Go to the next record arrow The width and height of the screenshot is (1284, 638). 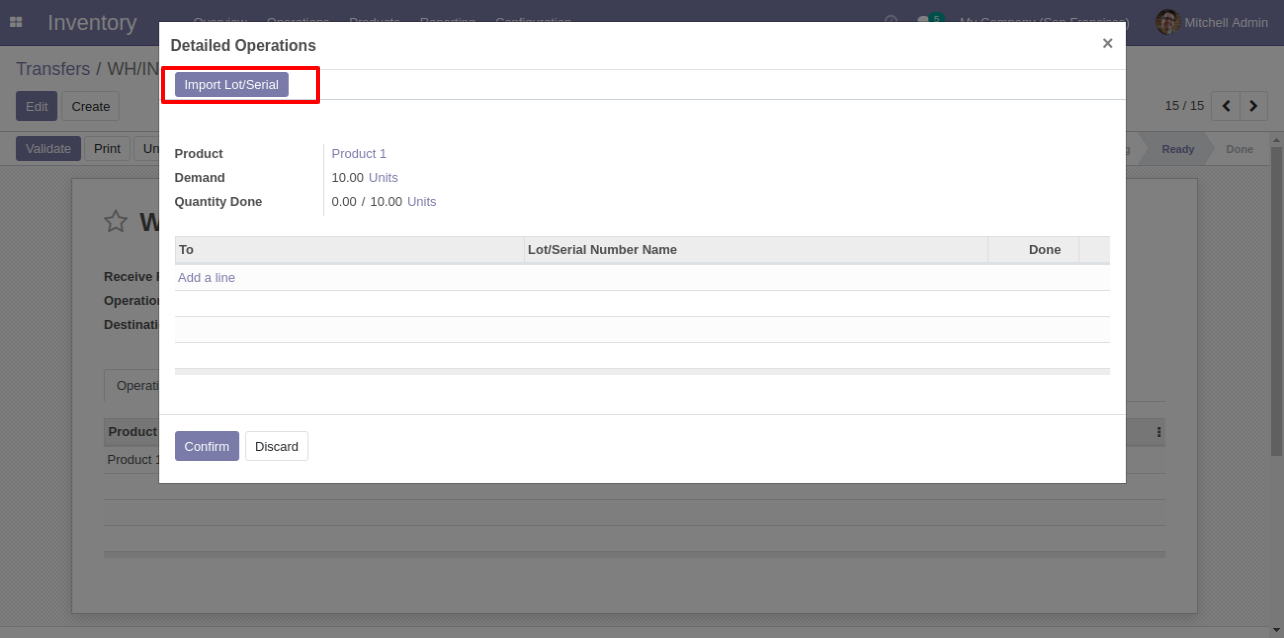[1253, 106]
